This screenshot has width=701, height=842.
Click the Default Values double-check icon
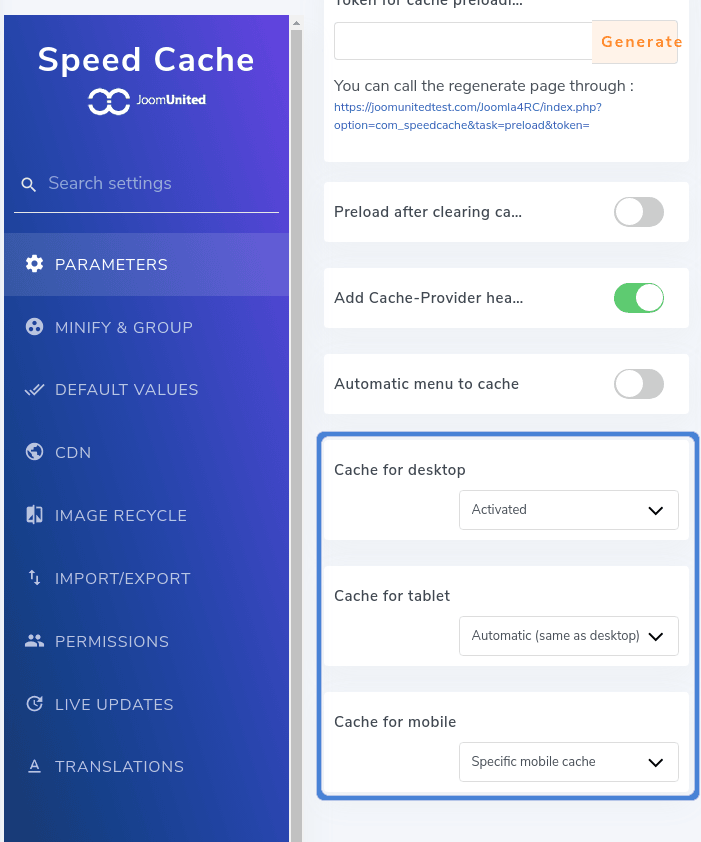(34, 390)
